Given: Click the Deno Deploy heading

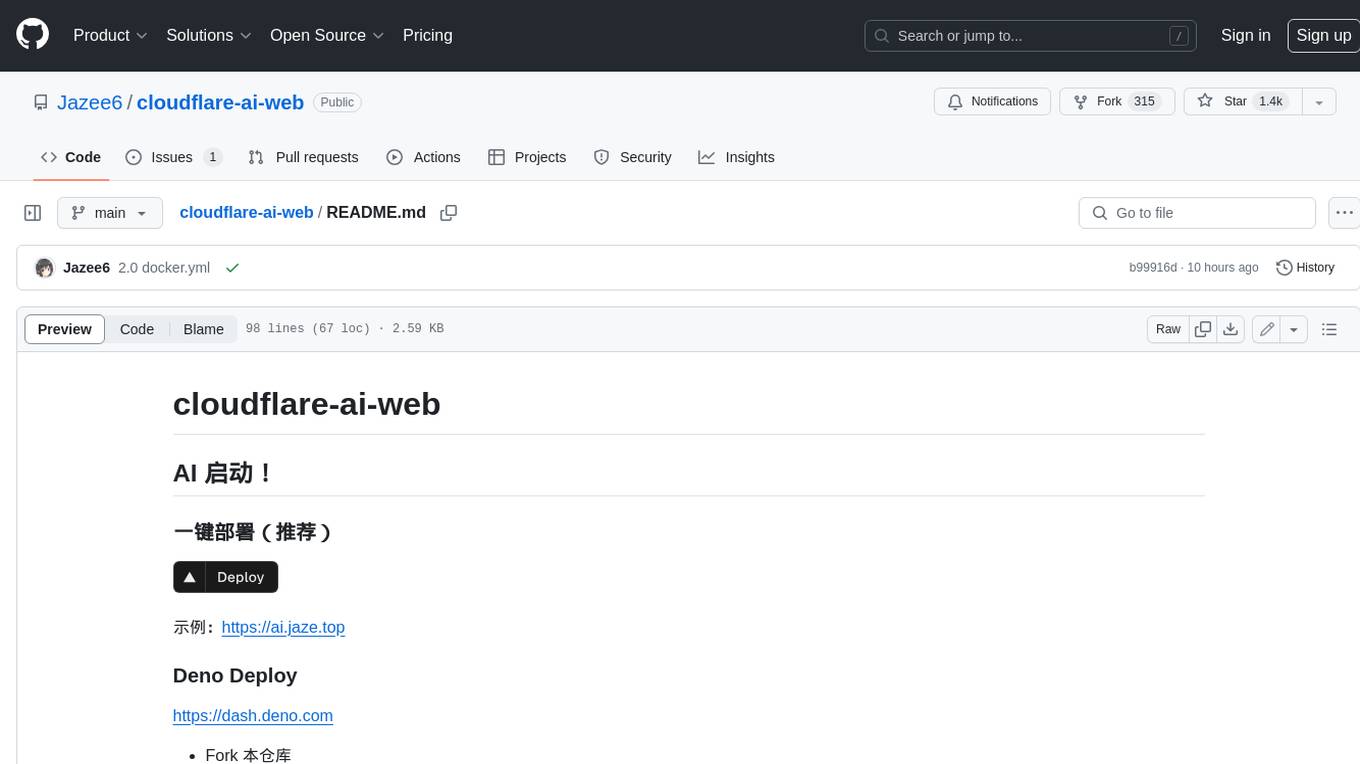Looking at the screenshot, I should [x=235, y=675].
